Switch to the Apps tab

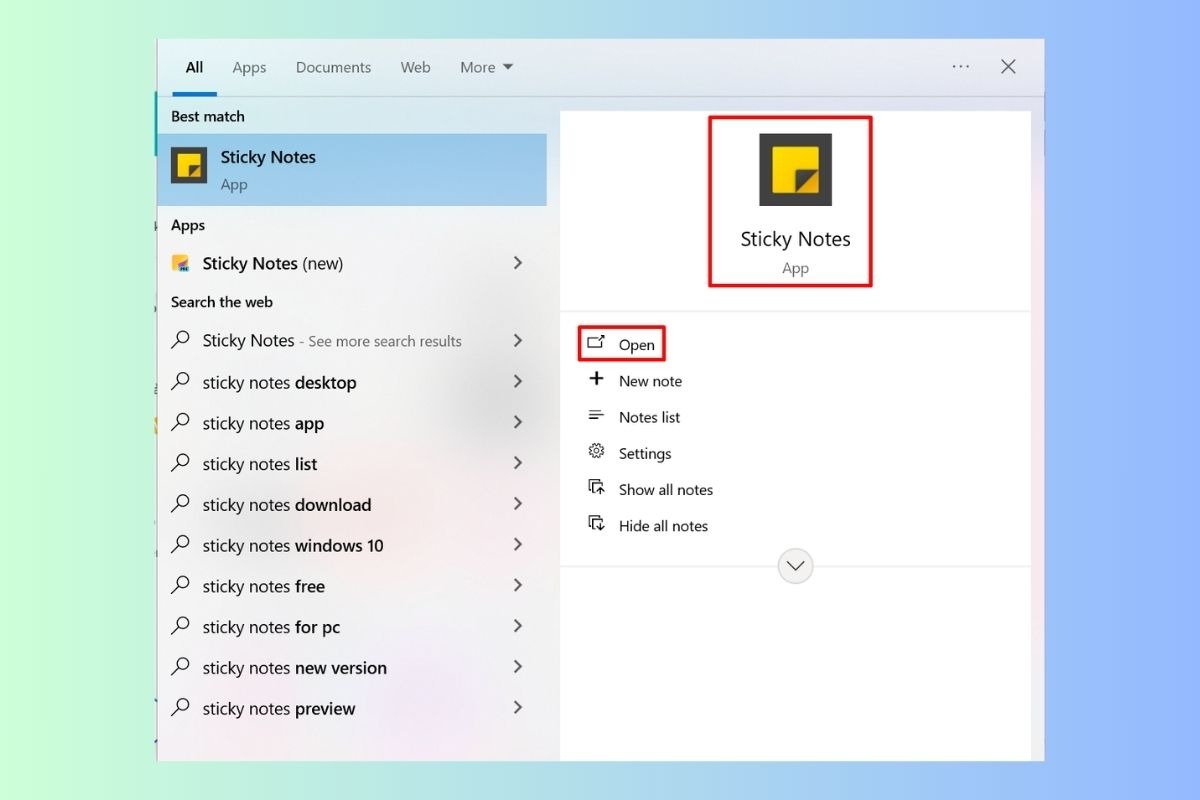(249, 67)
